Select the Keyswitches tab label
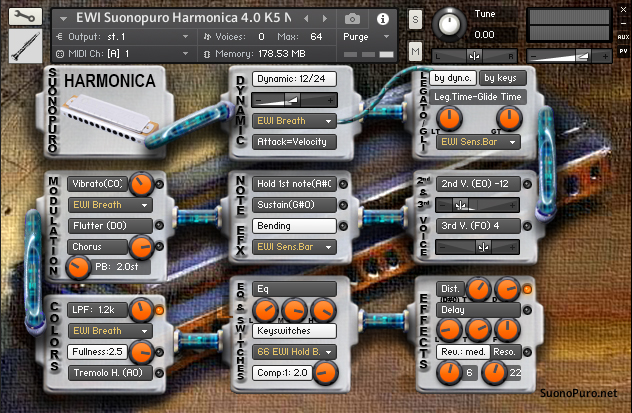This screenshot has height=413, width=632. click(294, 331)
